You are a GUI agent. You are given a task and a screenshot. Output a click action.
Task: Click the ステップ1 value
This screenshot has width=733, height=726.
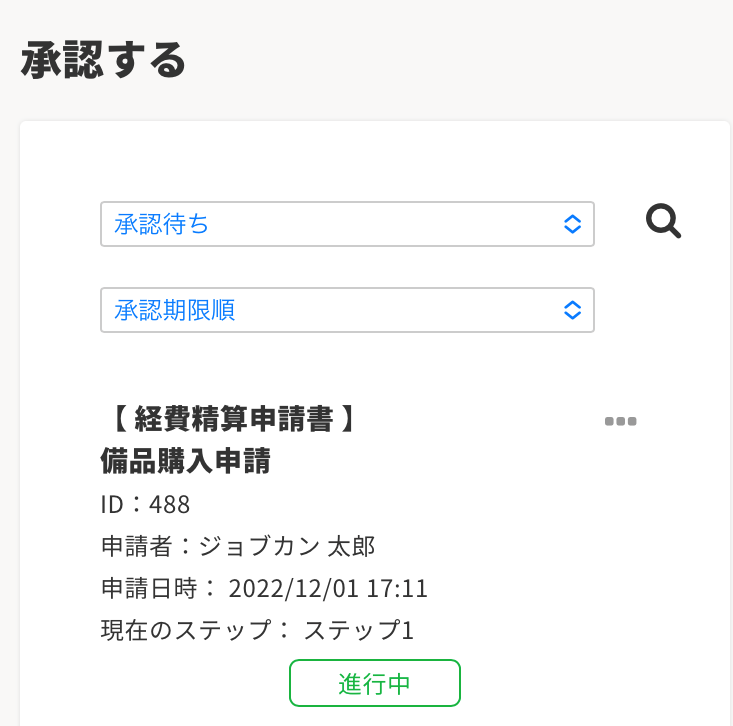click(x=358, y=630)
